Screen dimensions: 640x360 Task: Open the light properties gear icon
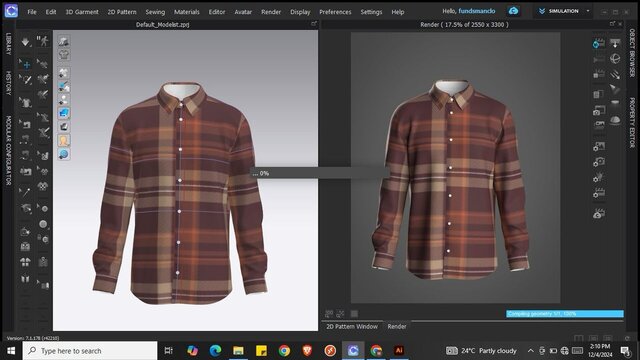[599, 177]
